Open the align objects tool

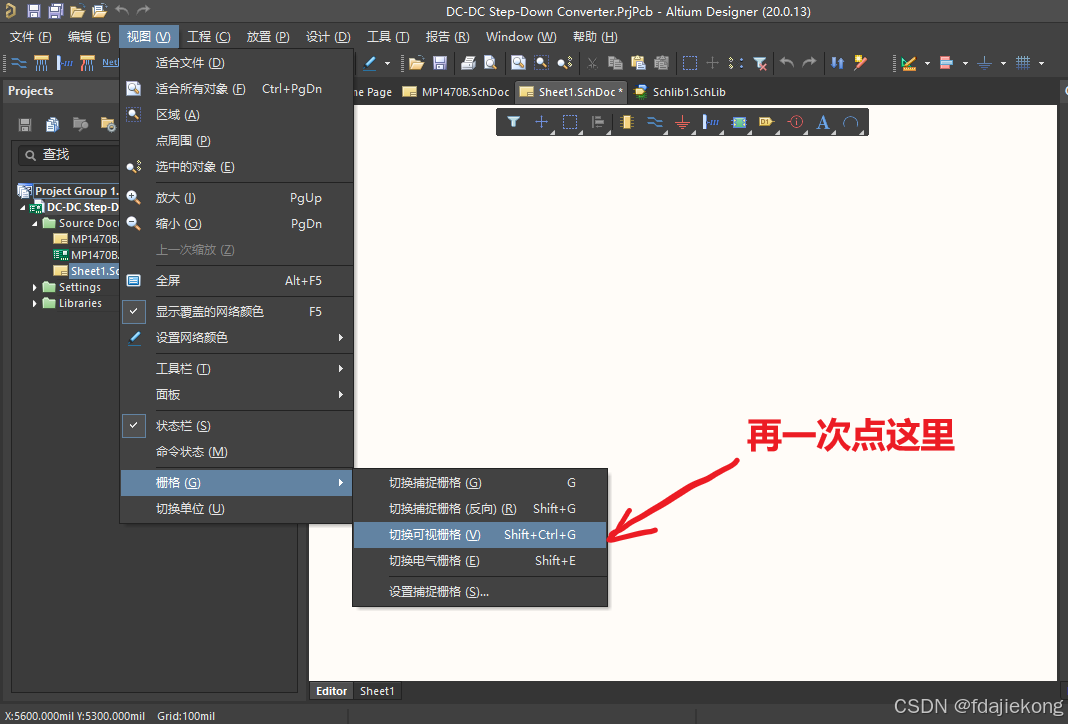(x=598, y=122)
